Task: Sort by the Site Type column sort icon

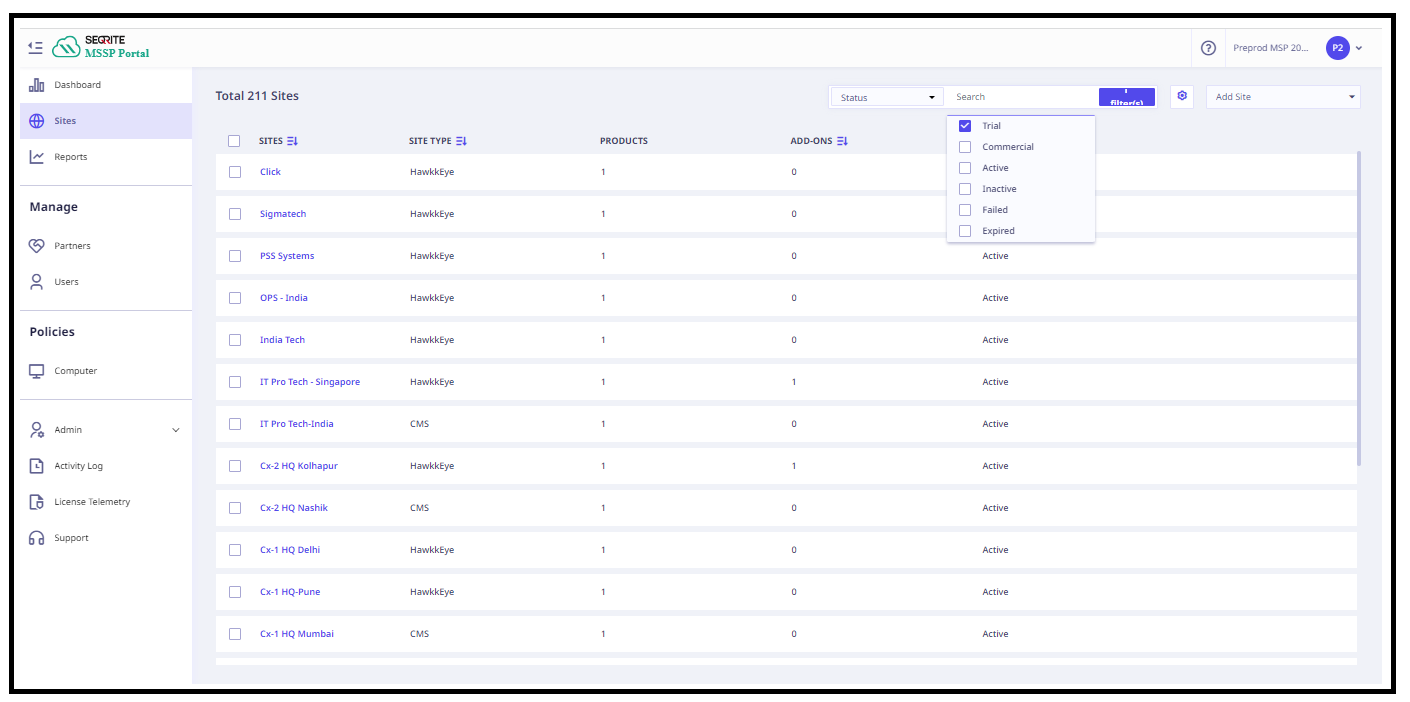Action: (461, 141)
